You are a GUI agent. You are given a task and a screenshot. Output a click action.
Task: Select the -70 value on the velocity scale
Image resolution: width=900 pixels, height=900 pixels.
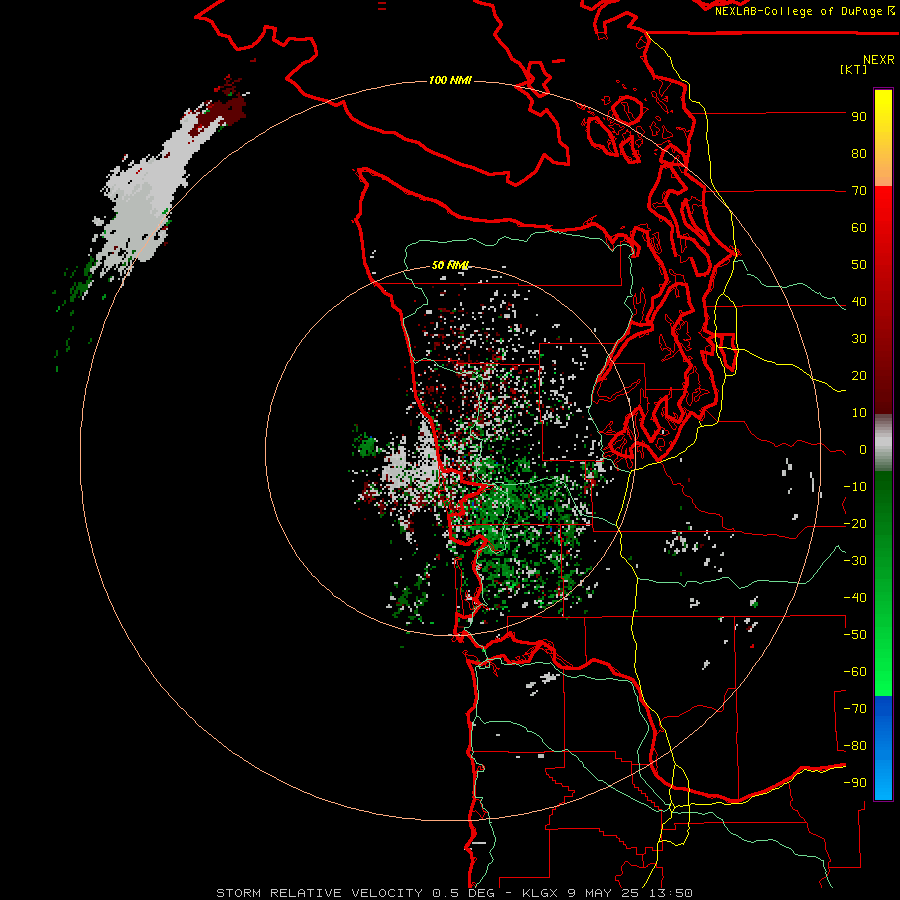point(855,709)
